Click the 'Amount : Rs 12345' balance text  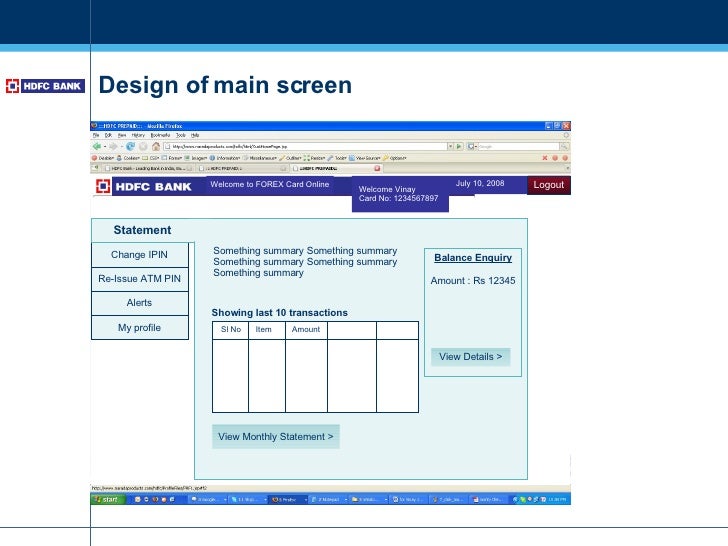tap(473, 281)
